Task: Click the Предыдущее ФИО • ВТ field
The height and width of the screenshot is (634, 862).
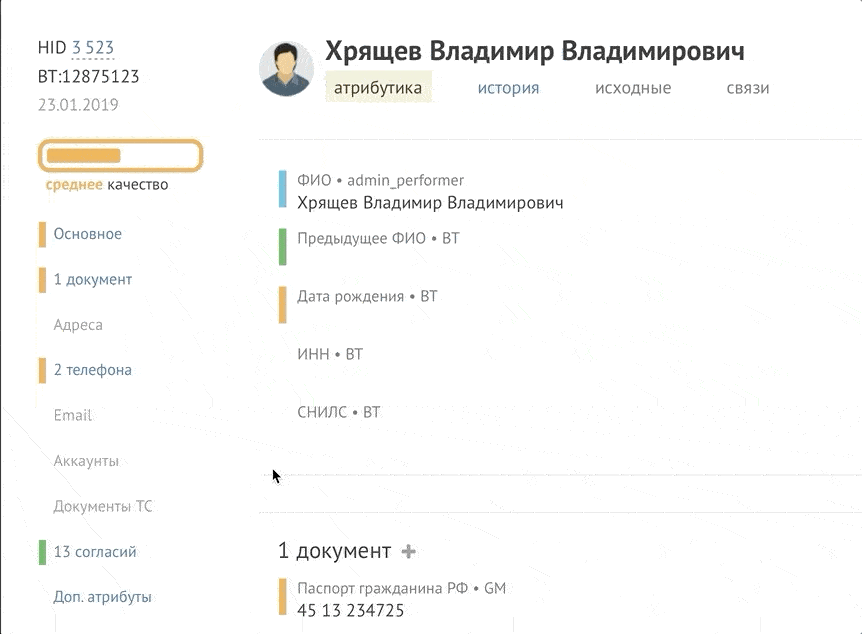Action: coord(378,239)
